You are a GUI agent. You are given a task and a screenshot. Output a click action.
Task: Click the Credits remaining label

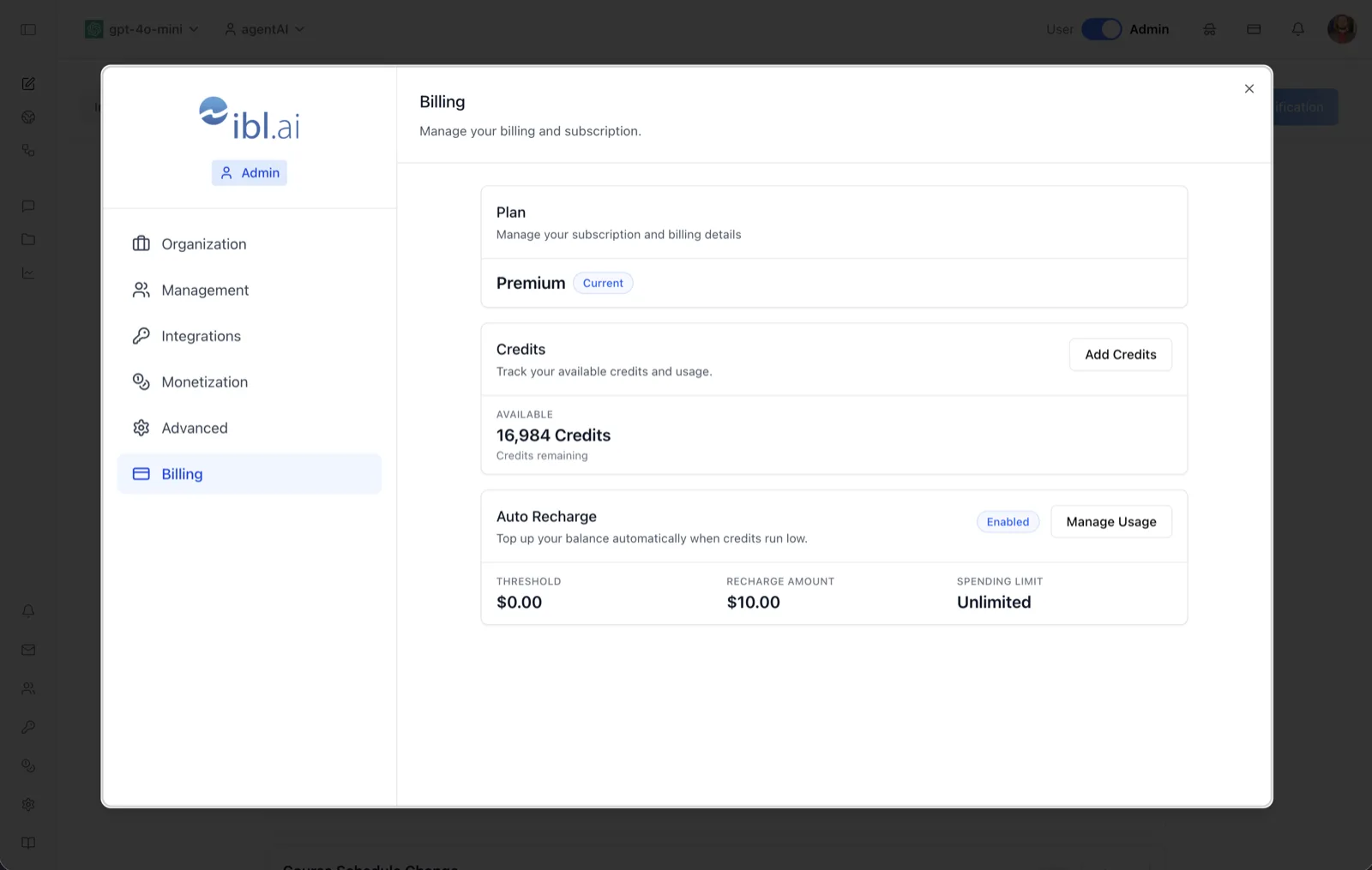coord(542,456)
